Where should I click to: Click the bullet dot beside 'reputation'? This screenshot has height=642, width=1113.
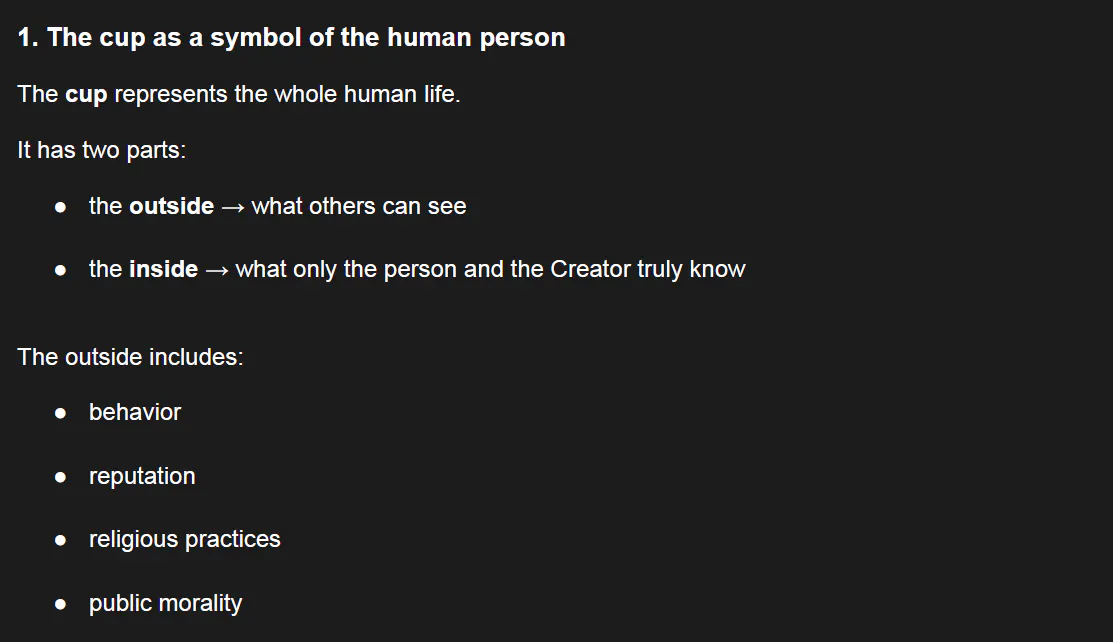pos(60,477)
